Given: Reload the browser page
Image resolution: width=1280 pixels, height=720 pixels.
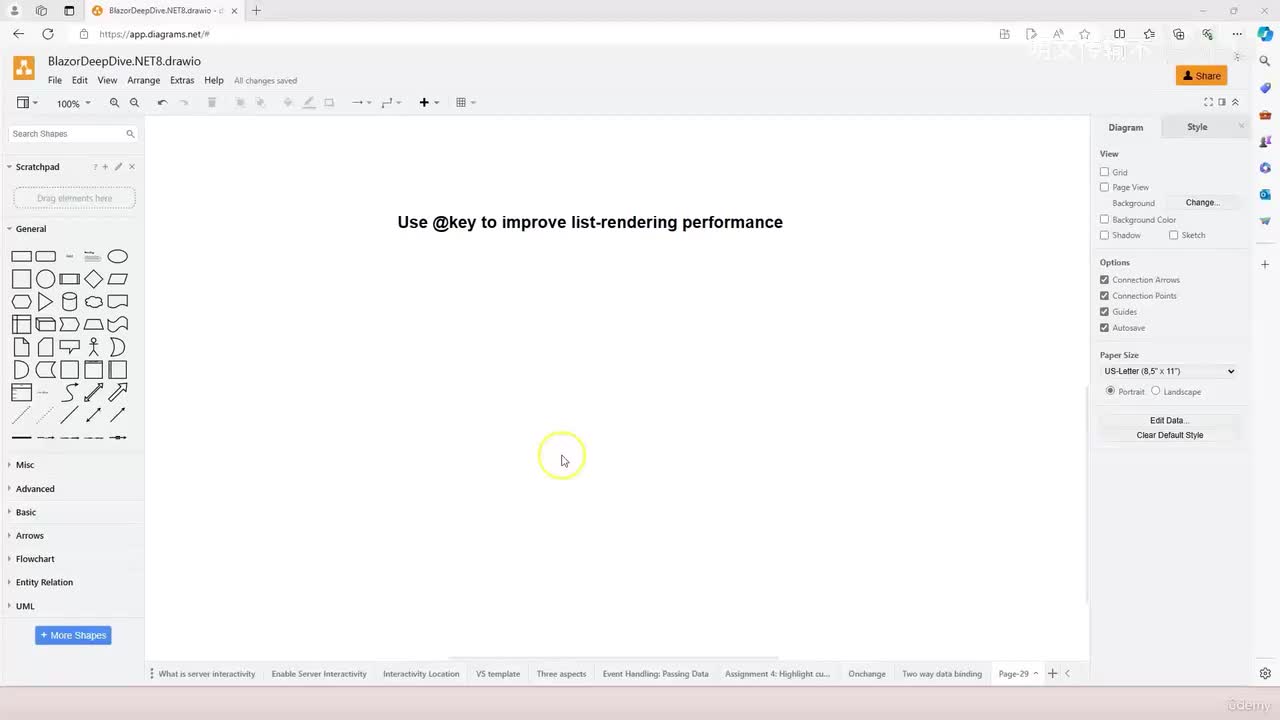Looking at the screenshot, I should (47, 34).
